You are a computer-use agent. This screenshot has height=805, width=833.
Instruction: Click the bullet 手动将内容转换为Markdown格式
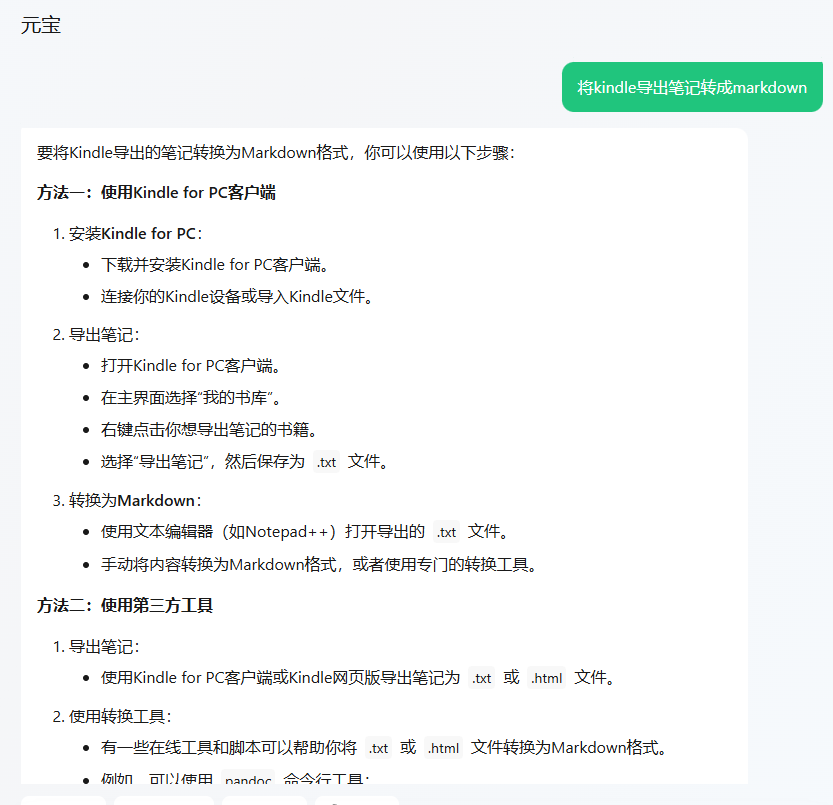pos(320,564)
